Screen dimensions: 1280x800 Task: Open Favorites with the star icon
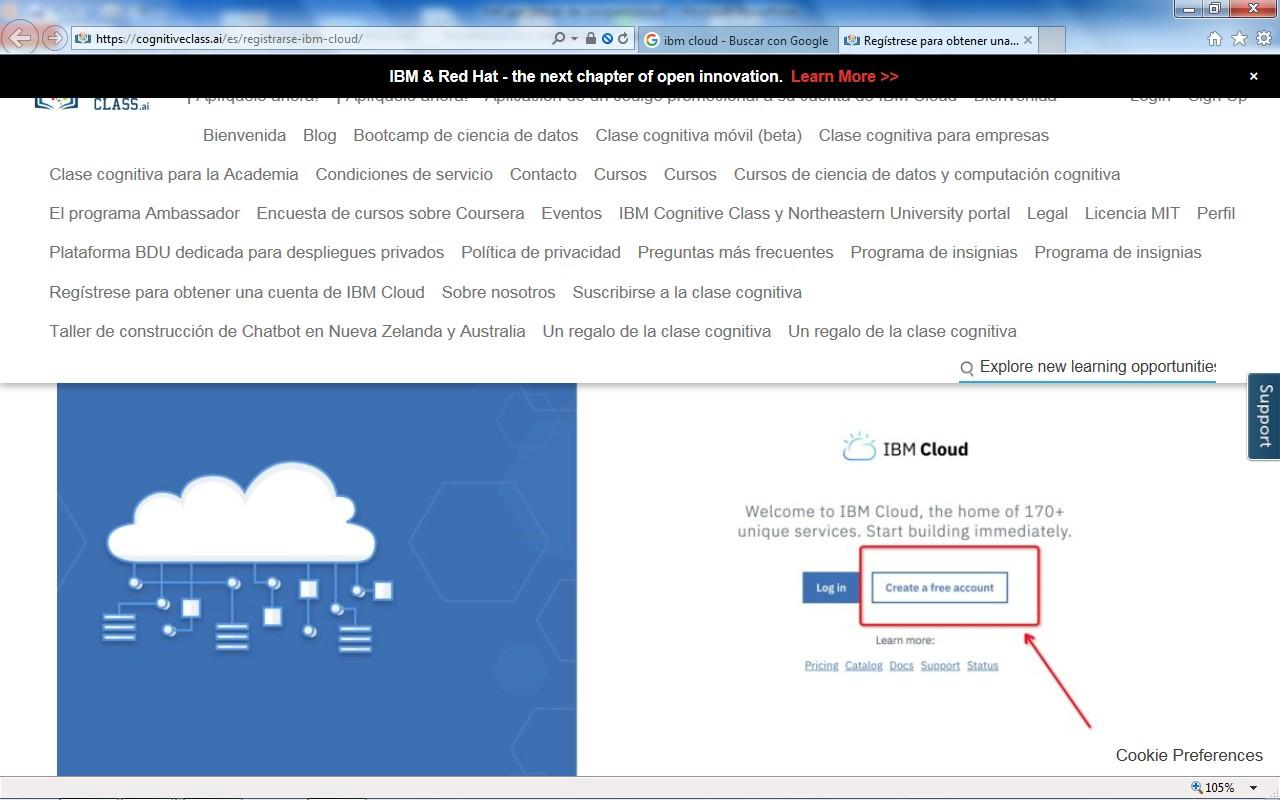coord(1240,39)
